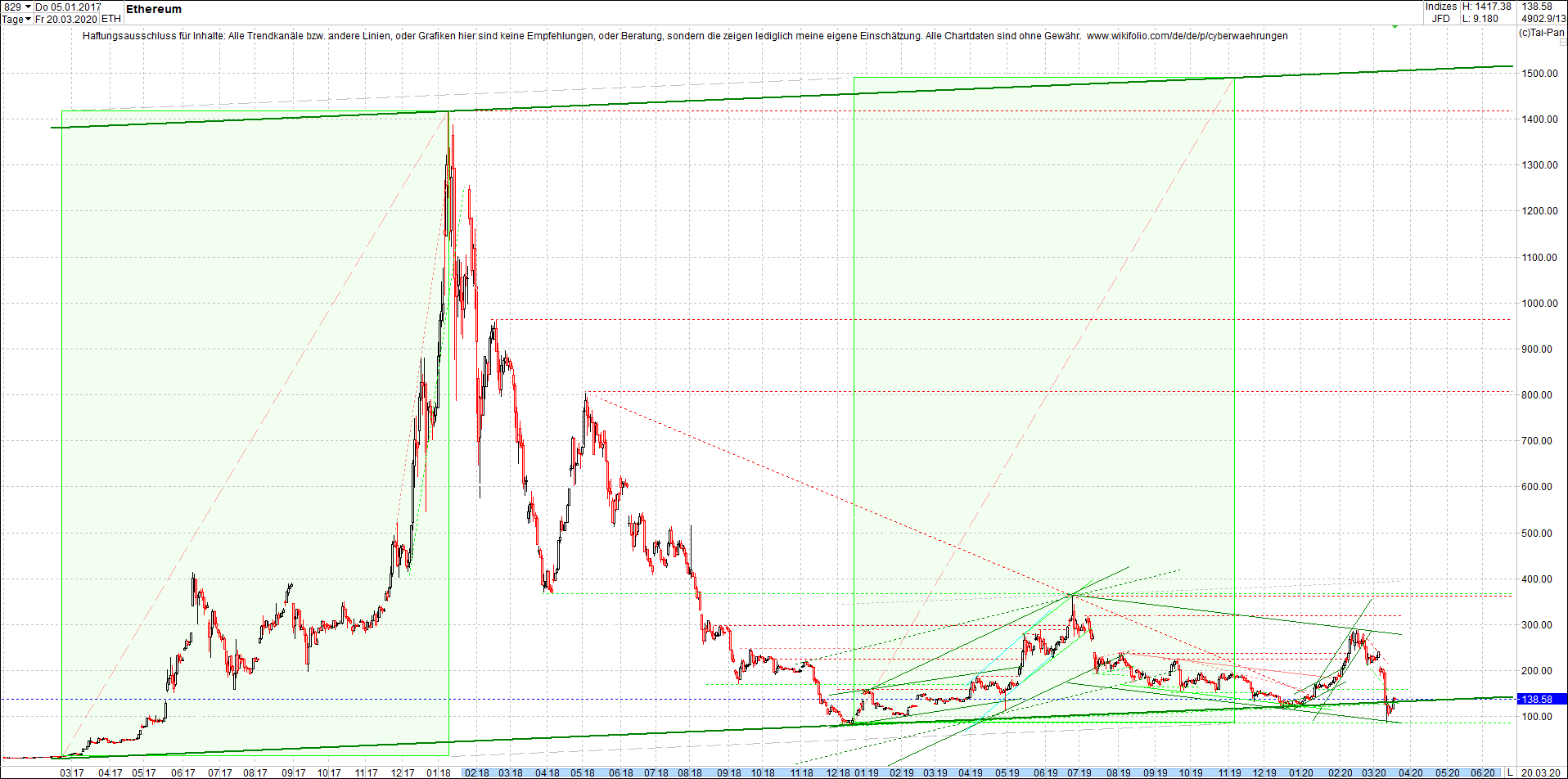Click the start date field showing Do 05.01.2017
Image resolution: width=1568 pixels, height=779 pixels.
pyautogui.click(x=67, y=6)
